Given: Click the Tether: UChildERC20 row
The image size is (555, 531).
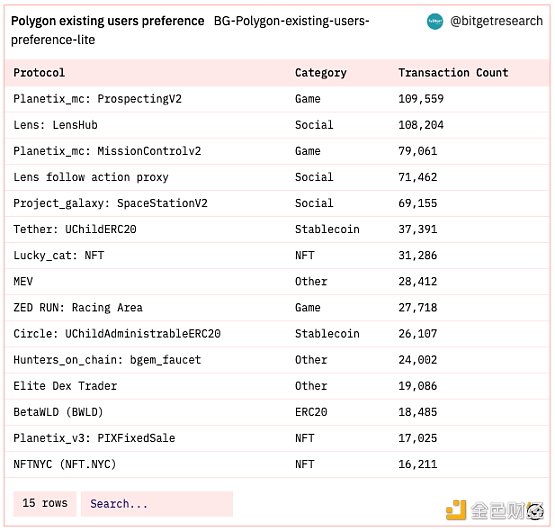Looking at the screenshot, I should 278,229.
